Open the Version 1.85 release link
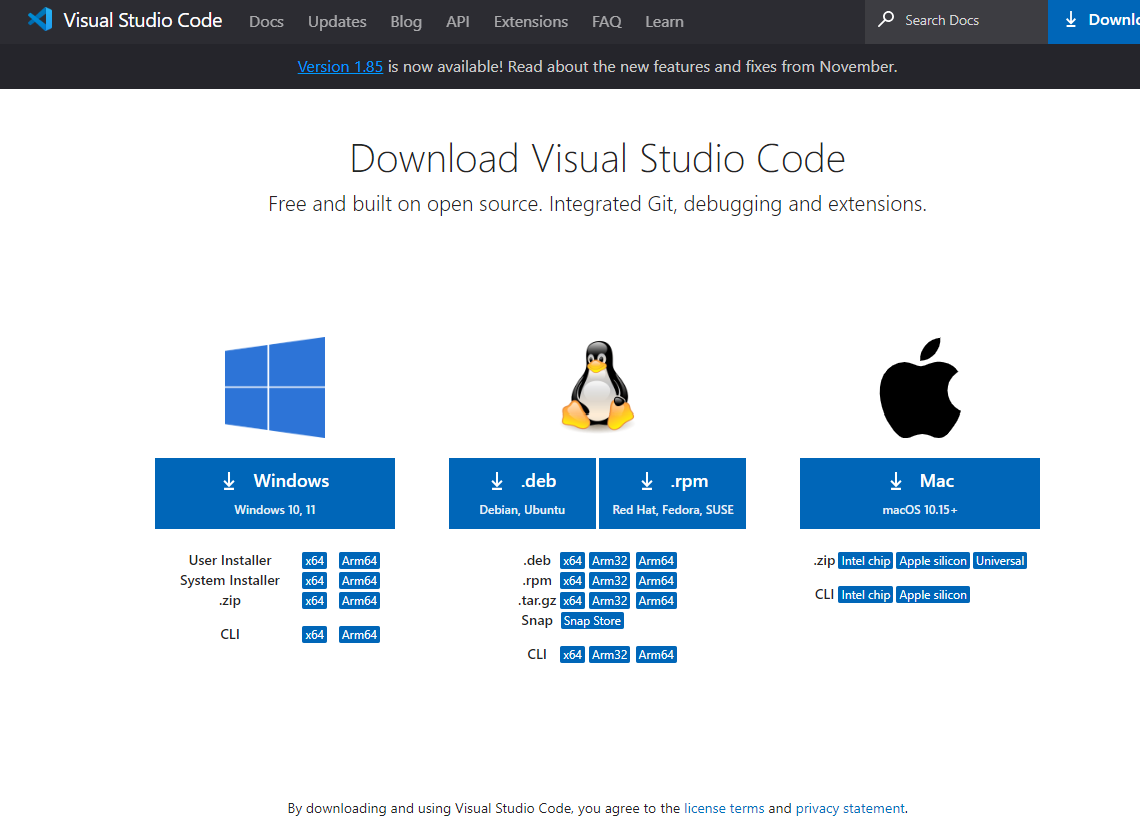 (x=340, y=67)
